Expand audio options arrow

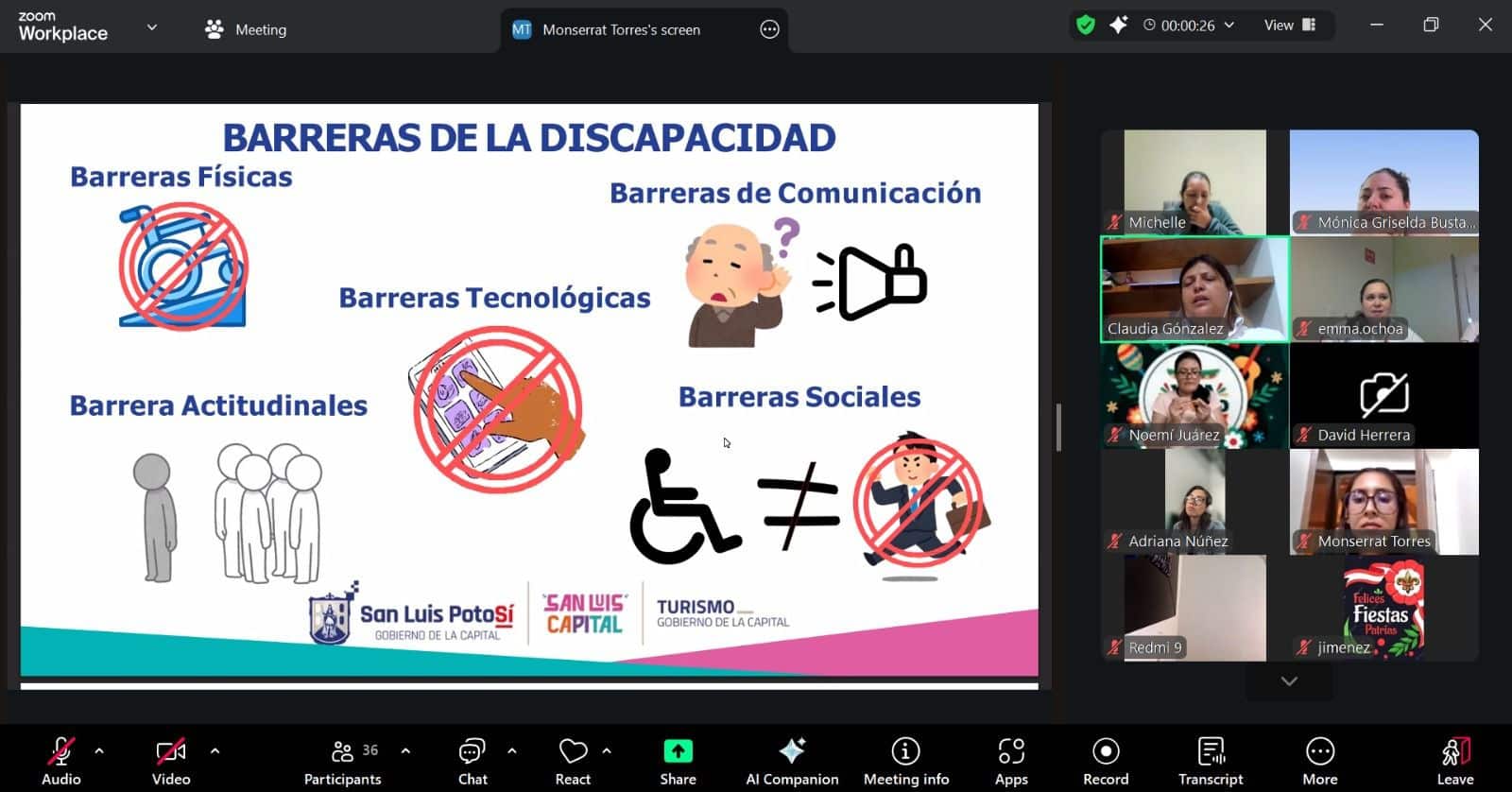tap(99, 751)
